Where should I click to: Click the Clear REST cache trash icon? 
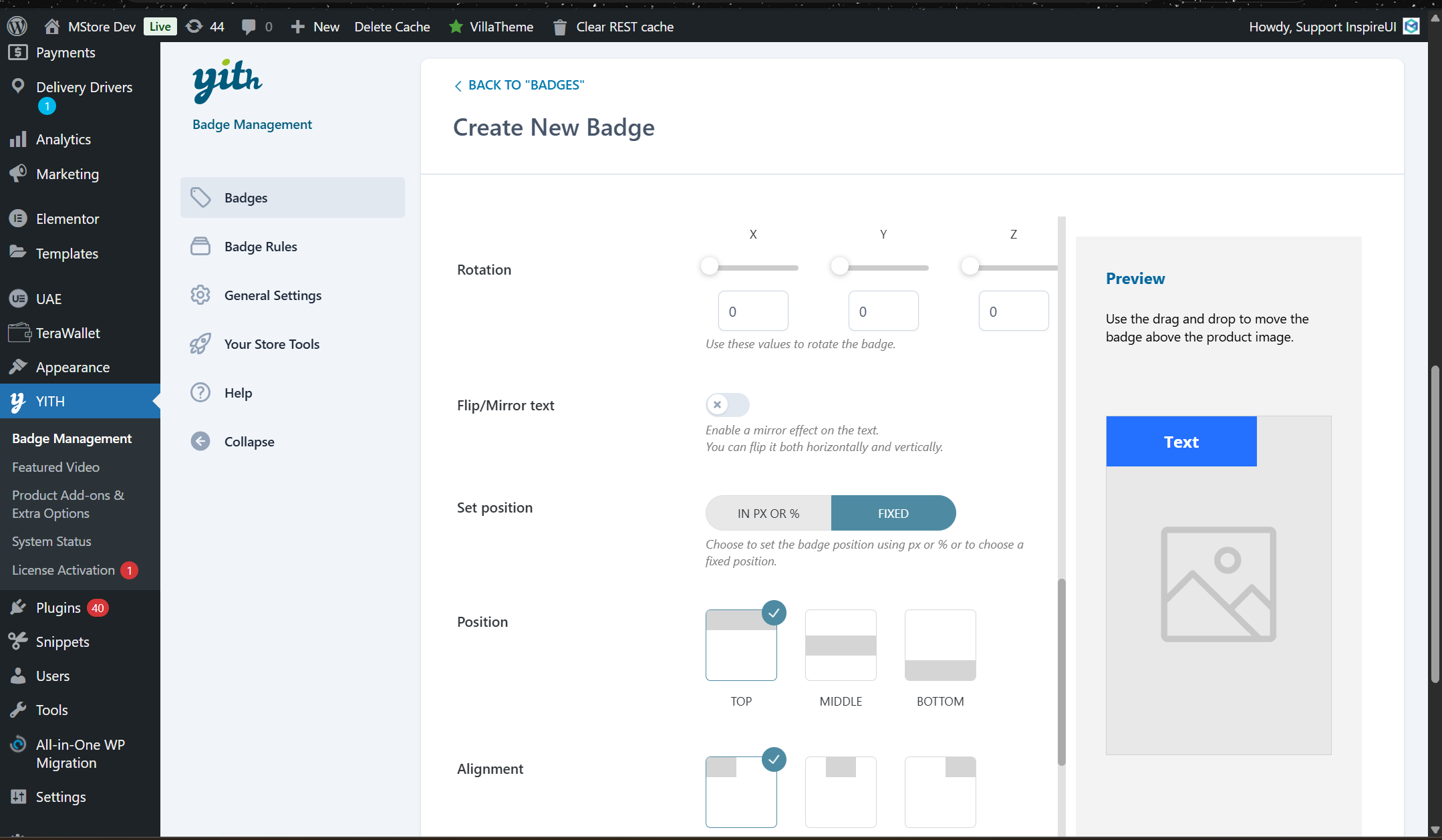tap(560, 27)
